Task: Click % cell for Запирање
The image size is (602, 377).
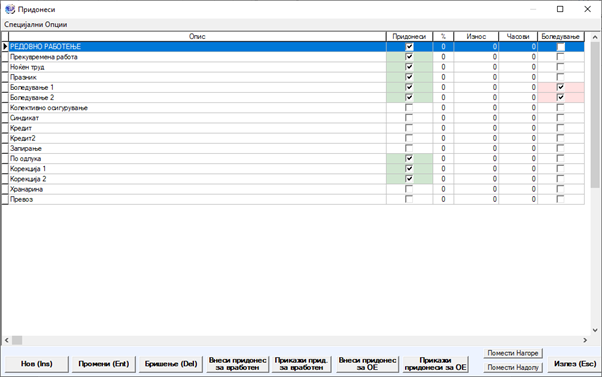Action: click(x=443, y=149)
